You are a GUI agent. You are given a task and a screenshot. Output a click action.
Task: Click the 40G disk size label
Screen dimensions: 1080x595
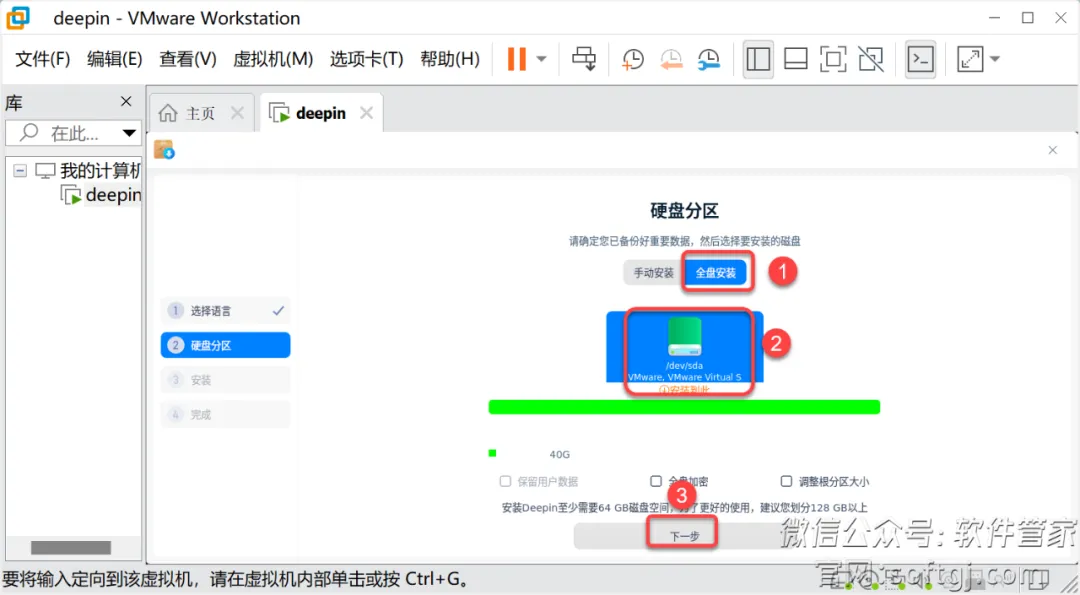pos(559,455)
